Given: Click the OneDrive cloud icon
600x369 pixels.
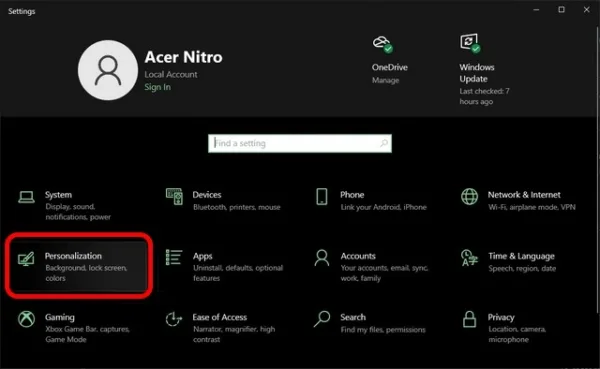Looking at the screenshot, I should (383, 44).
